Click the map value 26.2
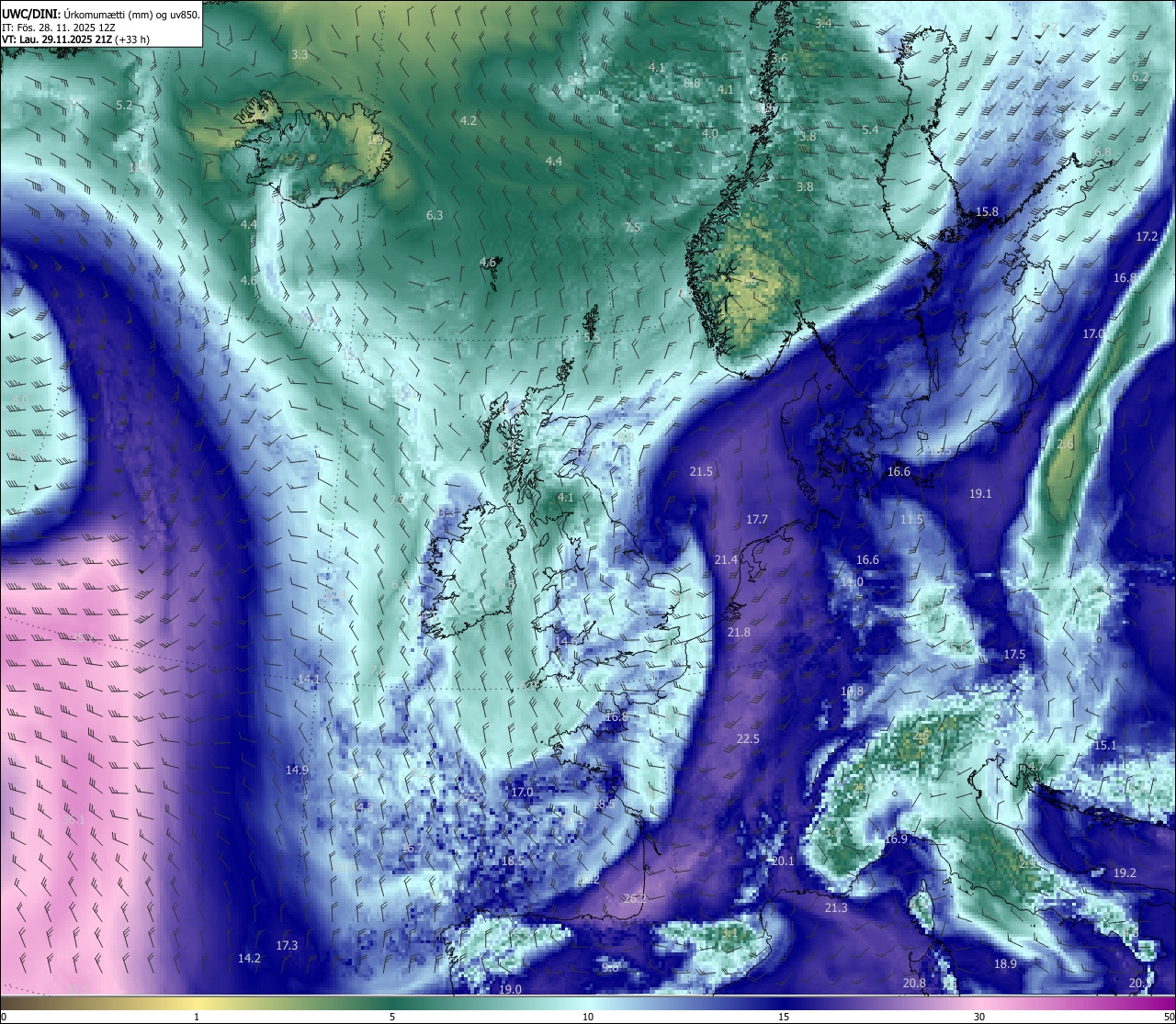This screenshot has height=1024, width=1176. (x=635, y=899)
